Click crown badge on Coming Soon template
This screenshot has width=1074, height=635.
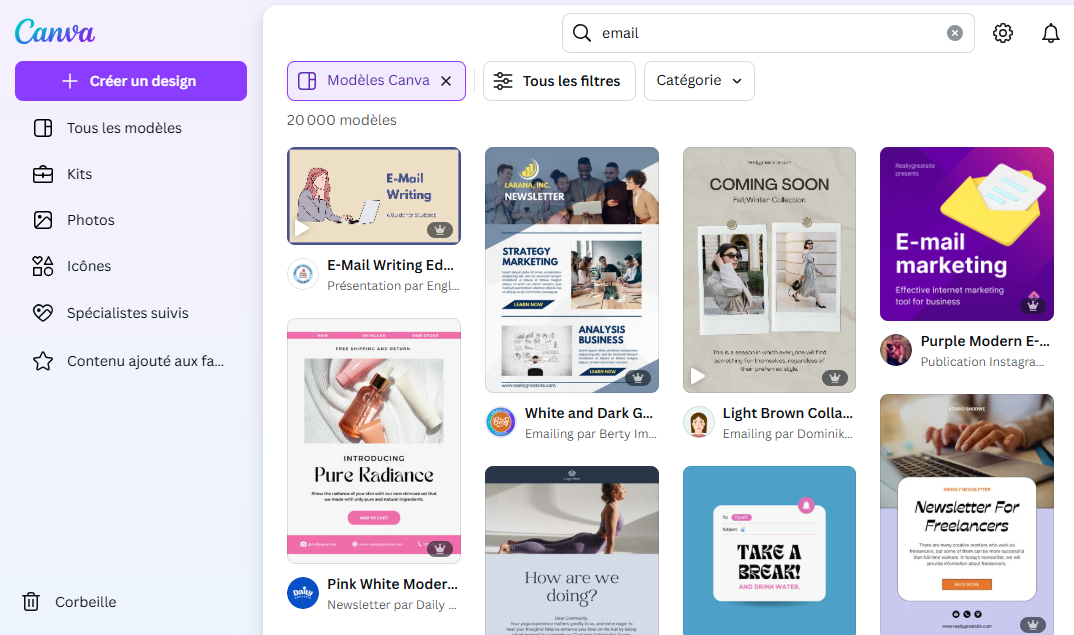835,377
